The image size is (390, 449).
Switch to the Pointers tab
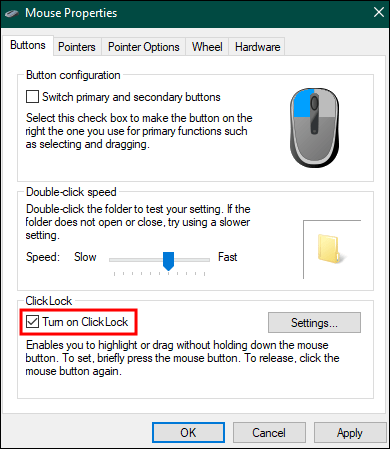pyautogui.click(x=77, y=47)
